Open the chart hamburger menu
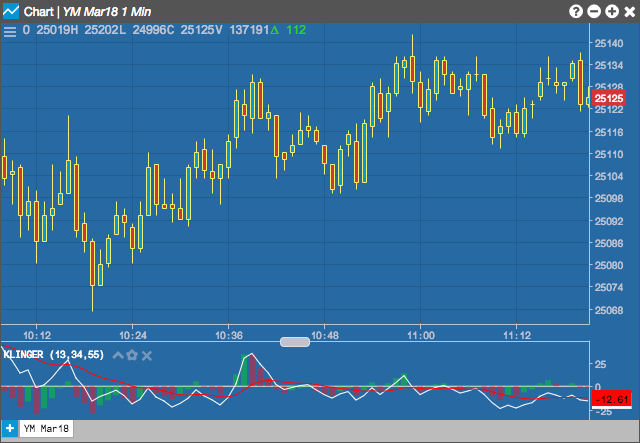Viewport: 640px width, 443px height. (10, 31)
